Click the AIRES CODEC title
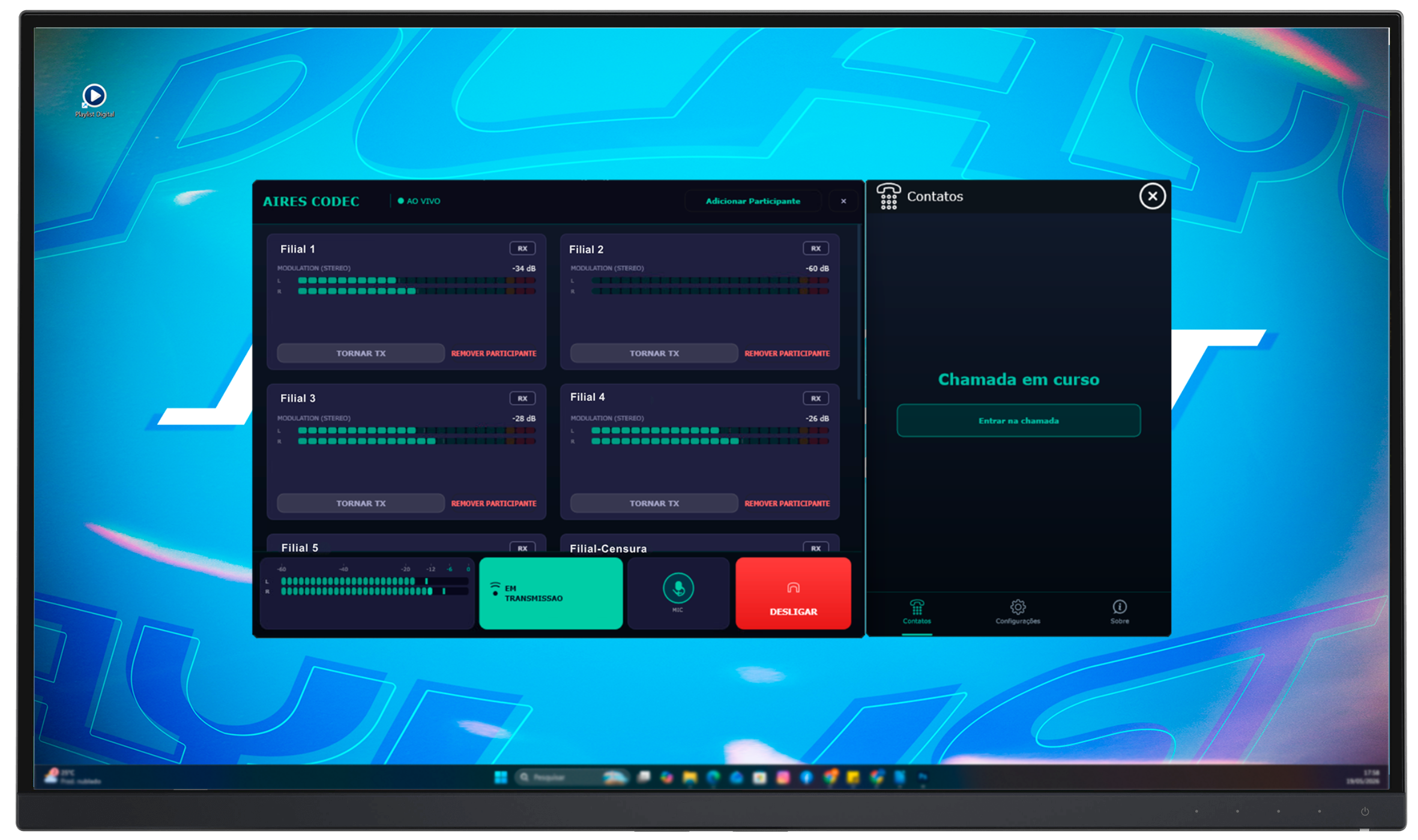Viewport: 1418px width, 840px height. coord(311,202)
